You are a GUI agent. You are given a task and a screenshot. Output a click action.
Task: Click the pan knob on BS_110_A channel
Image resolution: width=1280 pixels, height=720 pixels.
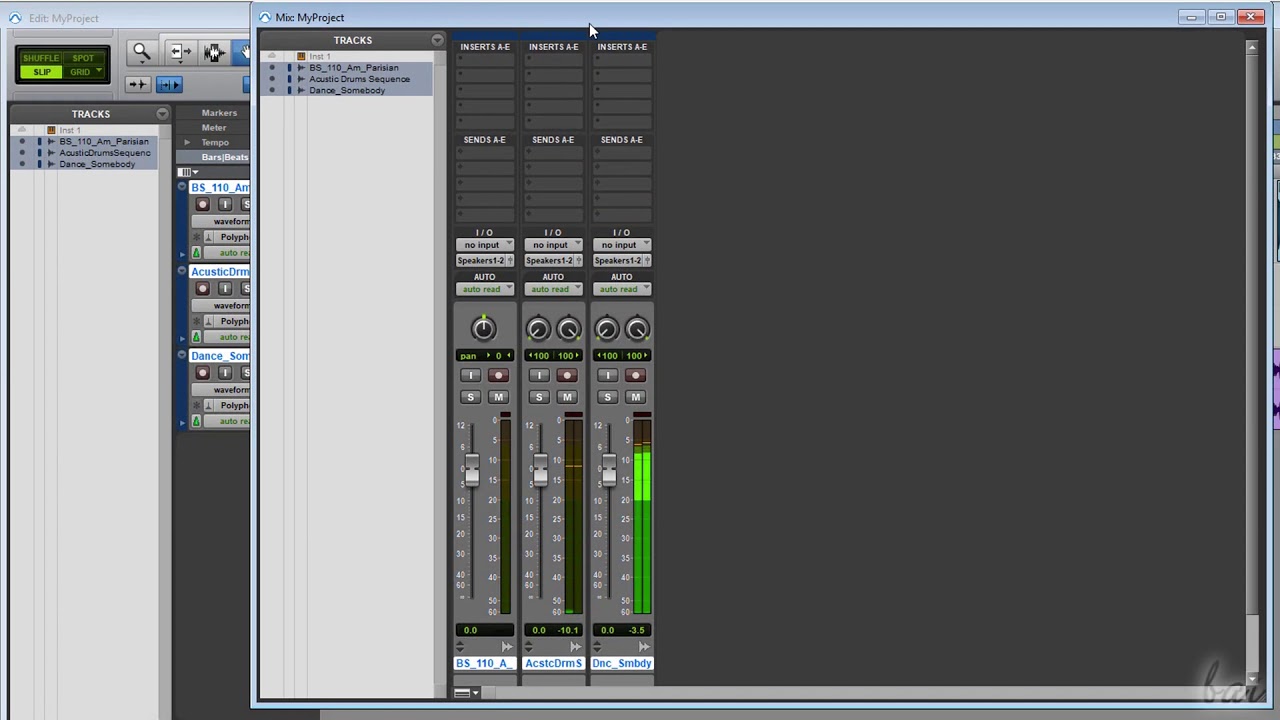pyautogui.click(x=484, y=328)
